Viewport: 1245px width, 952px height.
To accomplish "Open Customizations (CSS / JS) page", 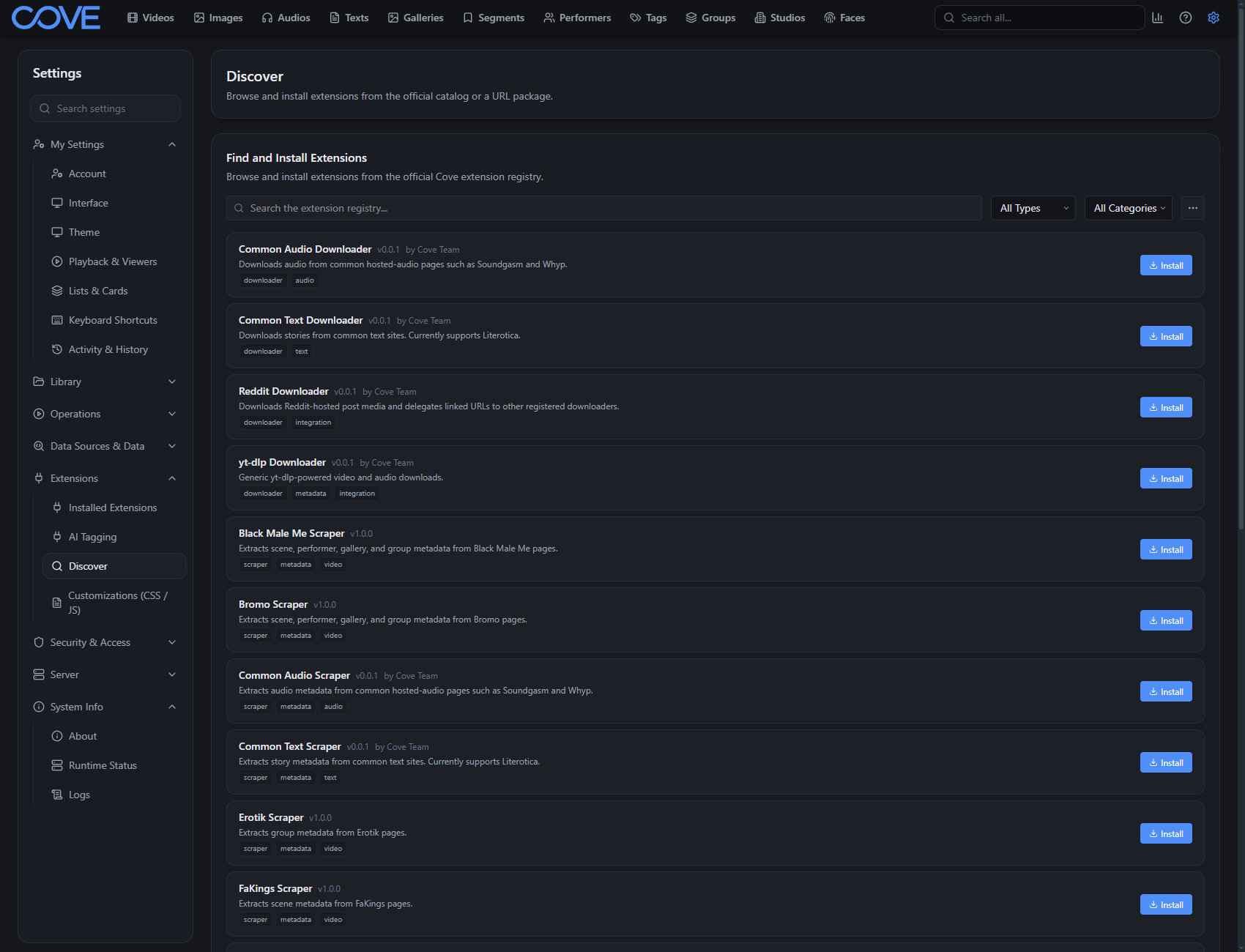I will (114, 603).
